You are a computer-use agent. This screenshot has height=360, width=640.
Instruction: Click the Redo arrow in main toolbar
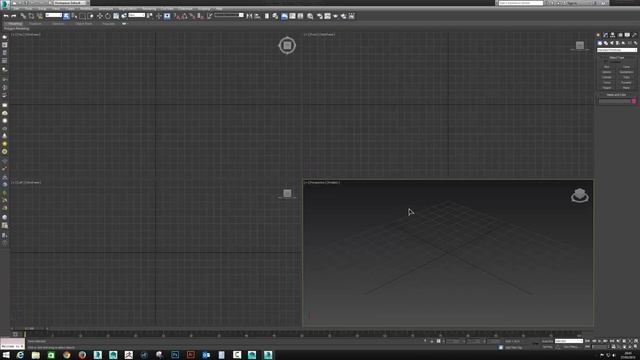click(x=14, y=16)
